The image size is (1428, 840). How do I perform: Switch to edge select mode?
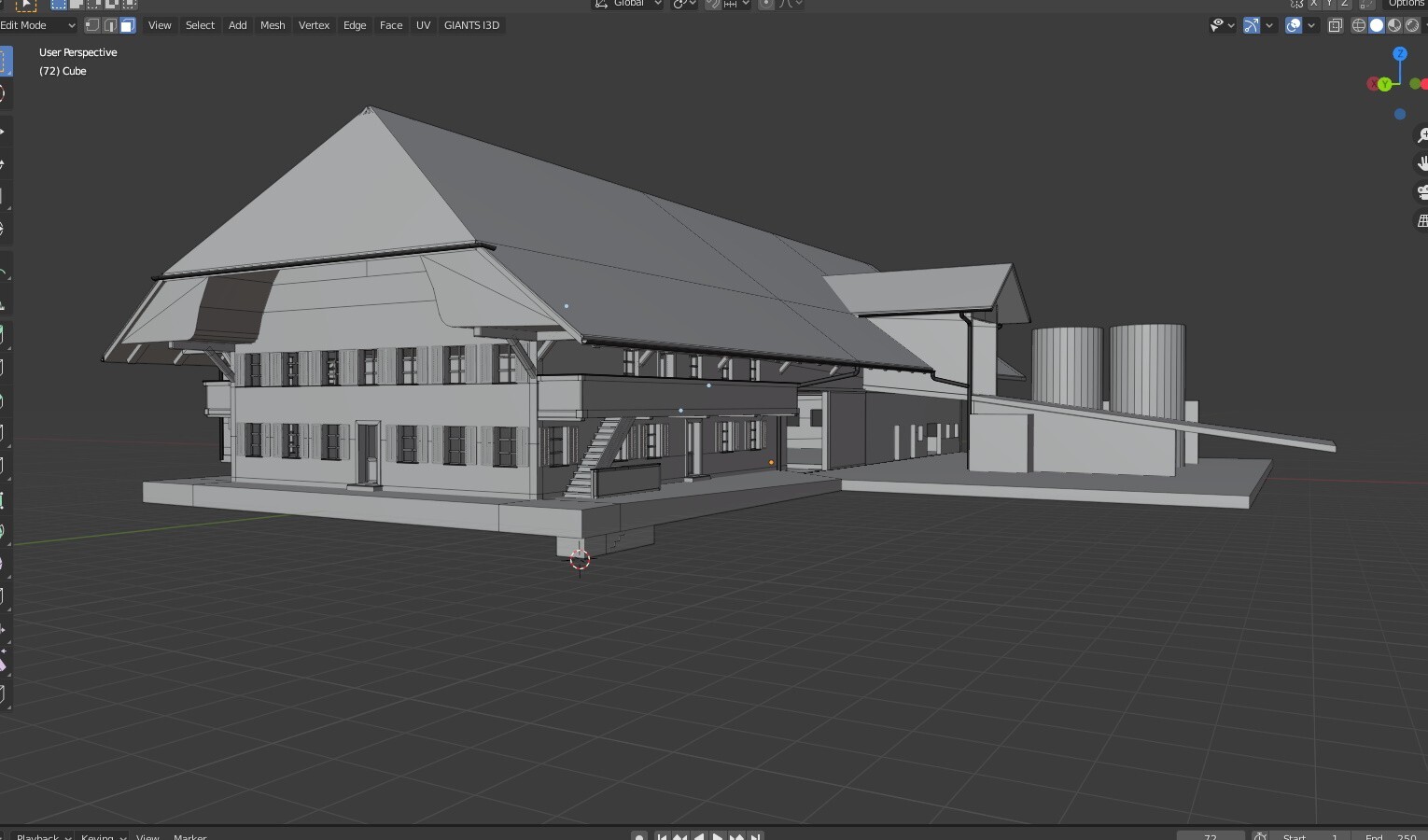coord(110,25)
